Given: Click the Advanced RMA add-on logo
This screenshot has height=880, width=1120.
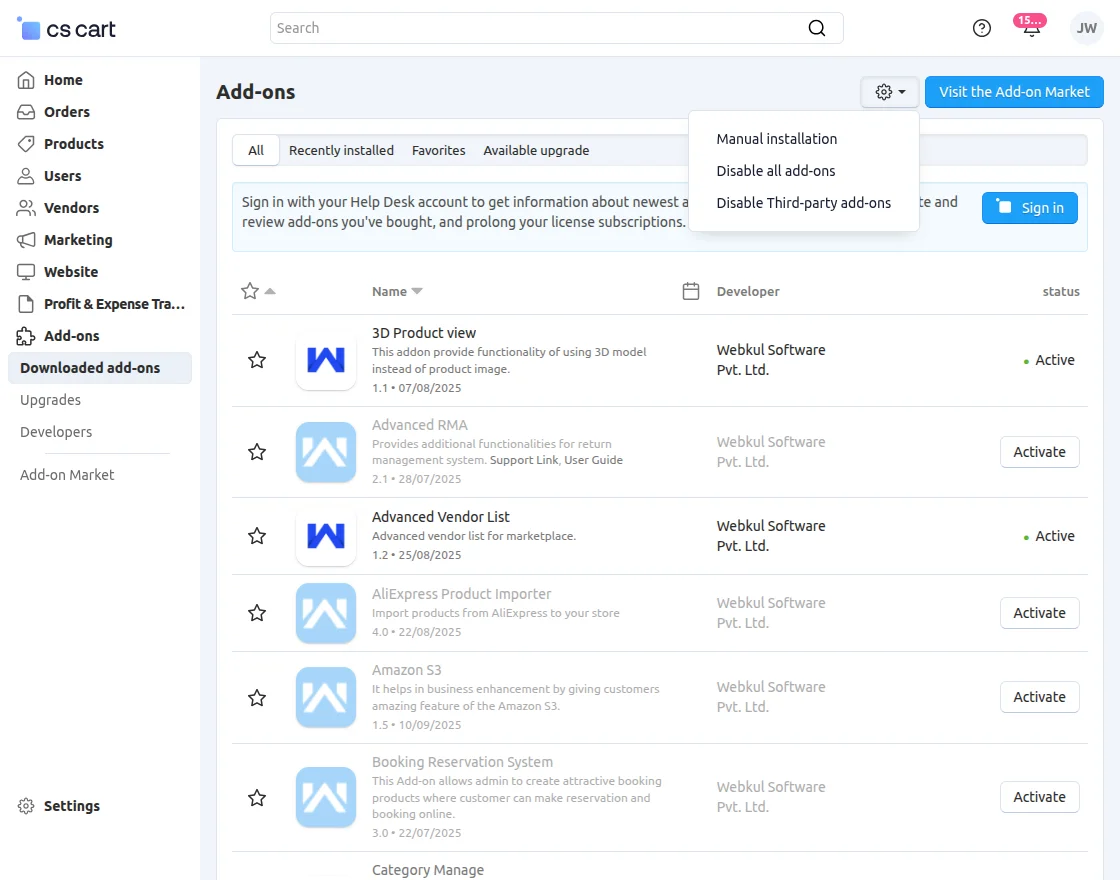Looking at the screenshot, I should coord(326,452).
